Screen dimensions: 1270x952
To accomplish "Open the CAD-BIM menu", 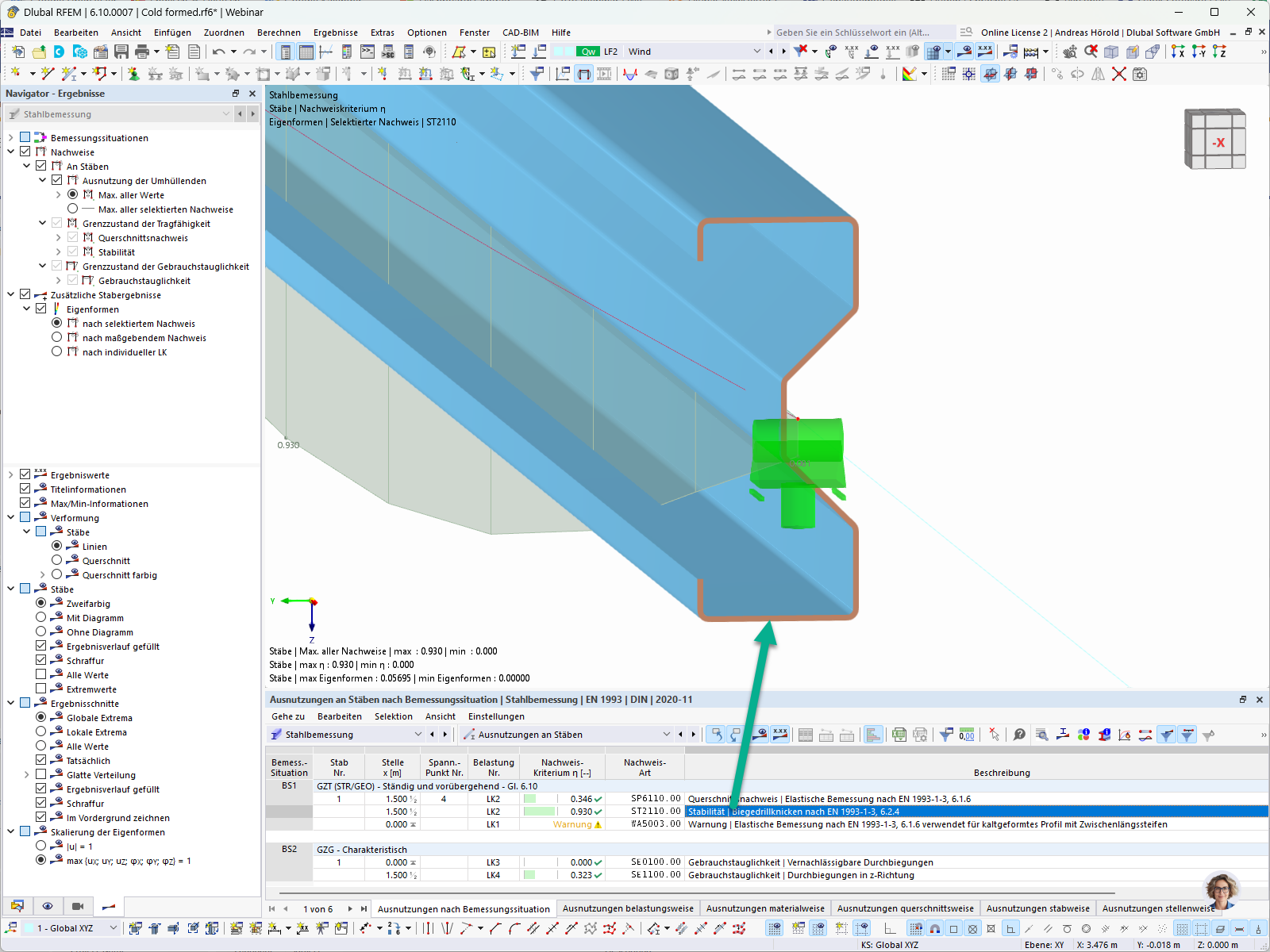I will [521, 33].
